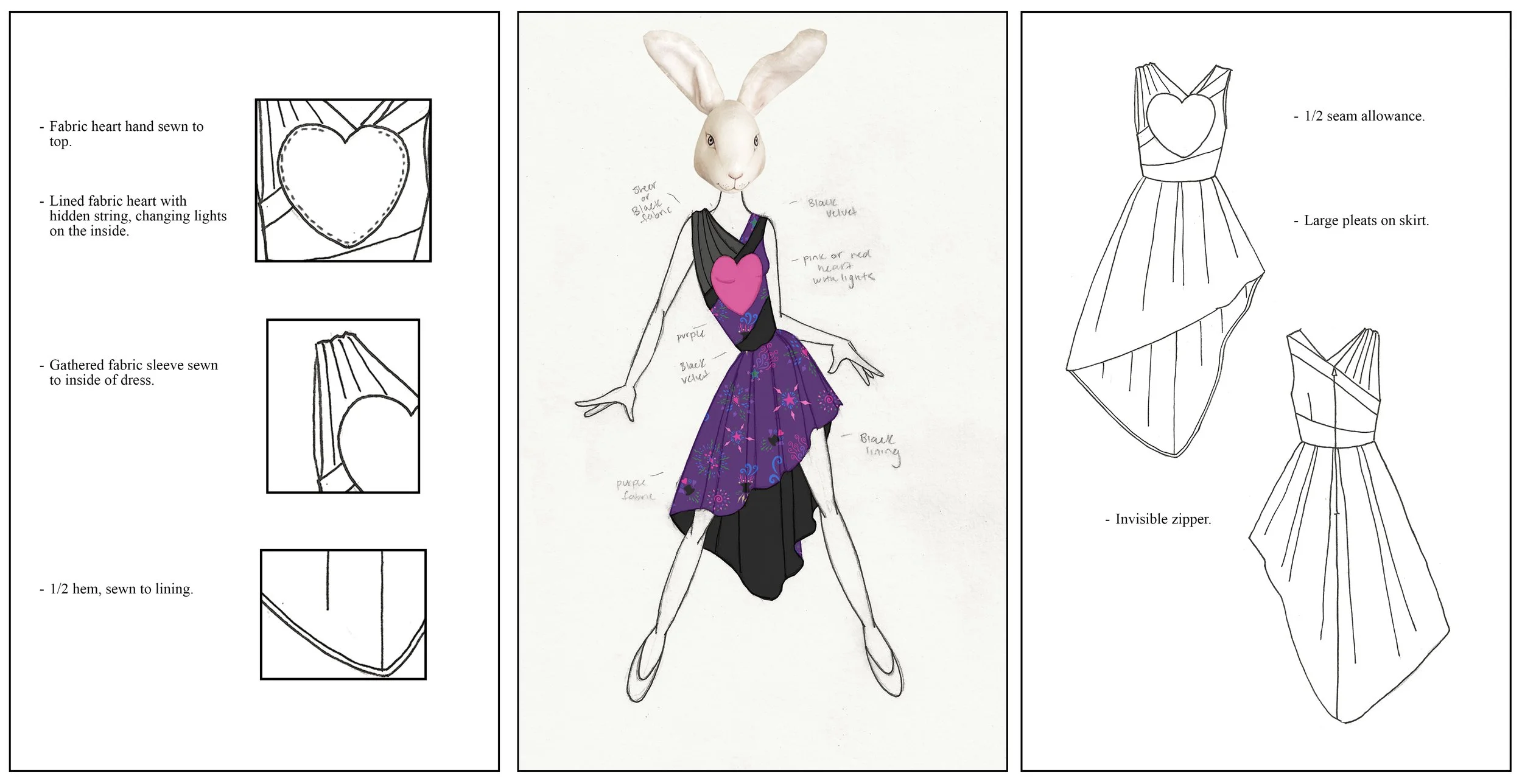Click the stitched heart detail thumbnail
Image resolution: width=1522 pixels, height=784 pixels.
[x=343, y=181]
